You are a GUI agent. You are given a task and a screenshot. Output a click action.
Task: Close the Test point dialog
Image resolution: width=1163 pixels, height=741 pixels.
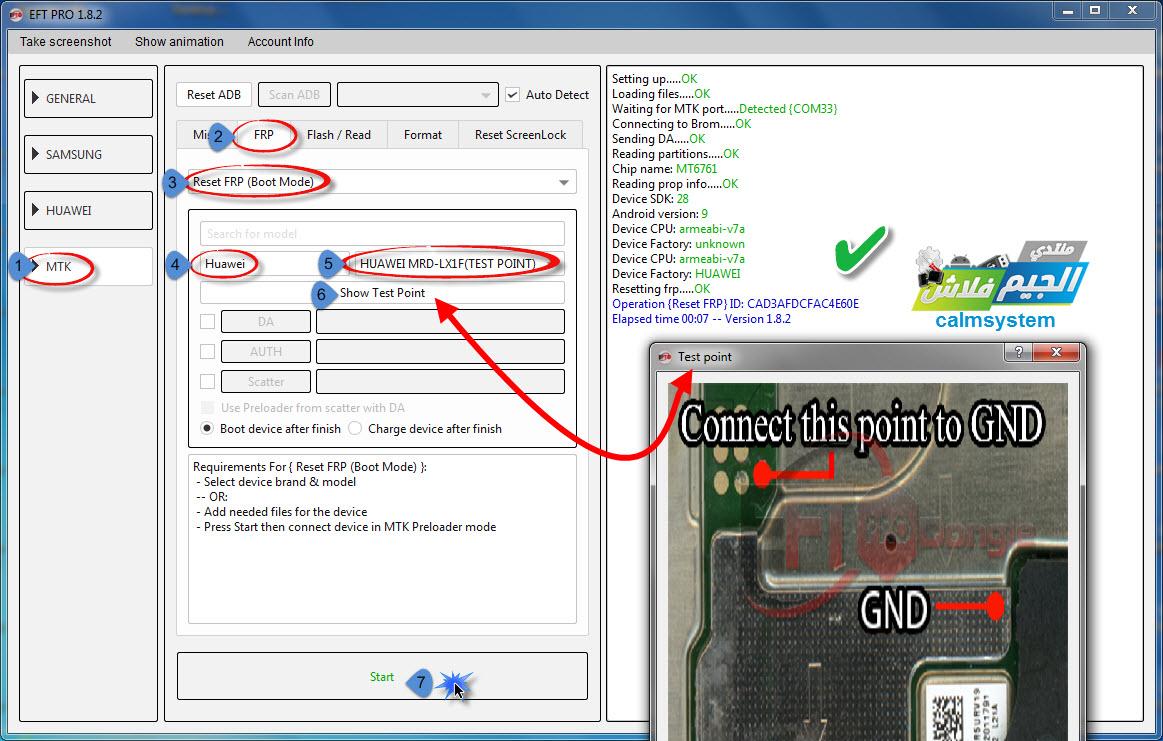tap(1056, 352)
